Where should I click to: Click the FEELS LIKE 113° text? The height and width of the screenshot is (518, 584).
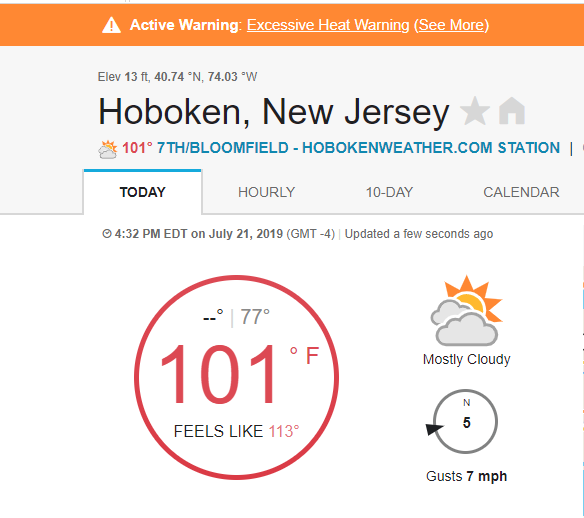coord(236,431)
